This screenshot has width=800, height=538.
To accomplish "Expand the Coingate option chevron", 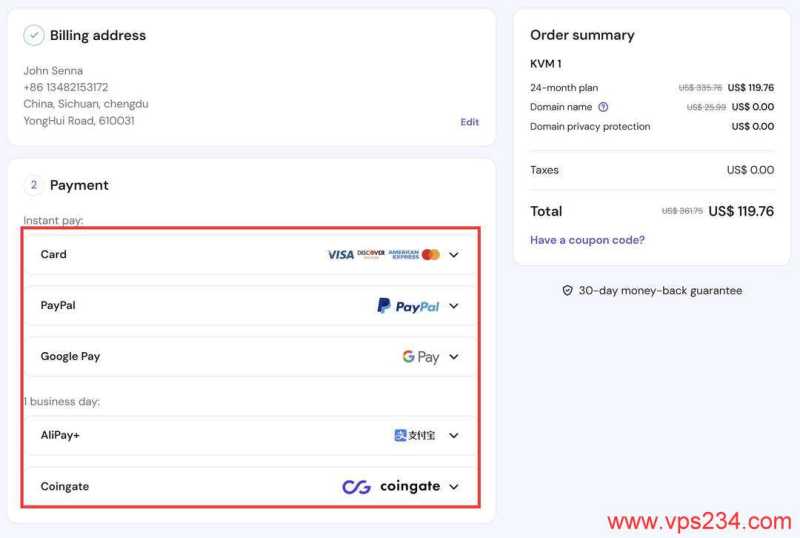I will point(454,487).
